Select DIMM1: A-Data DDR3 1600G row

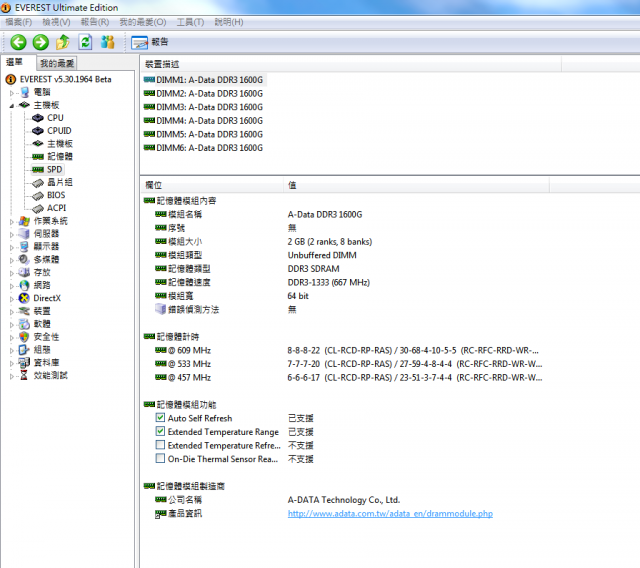204,80
